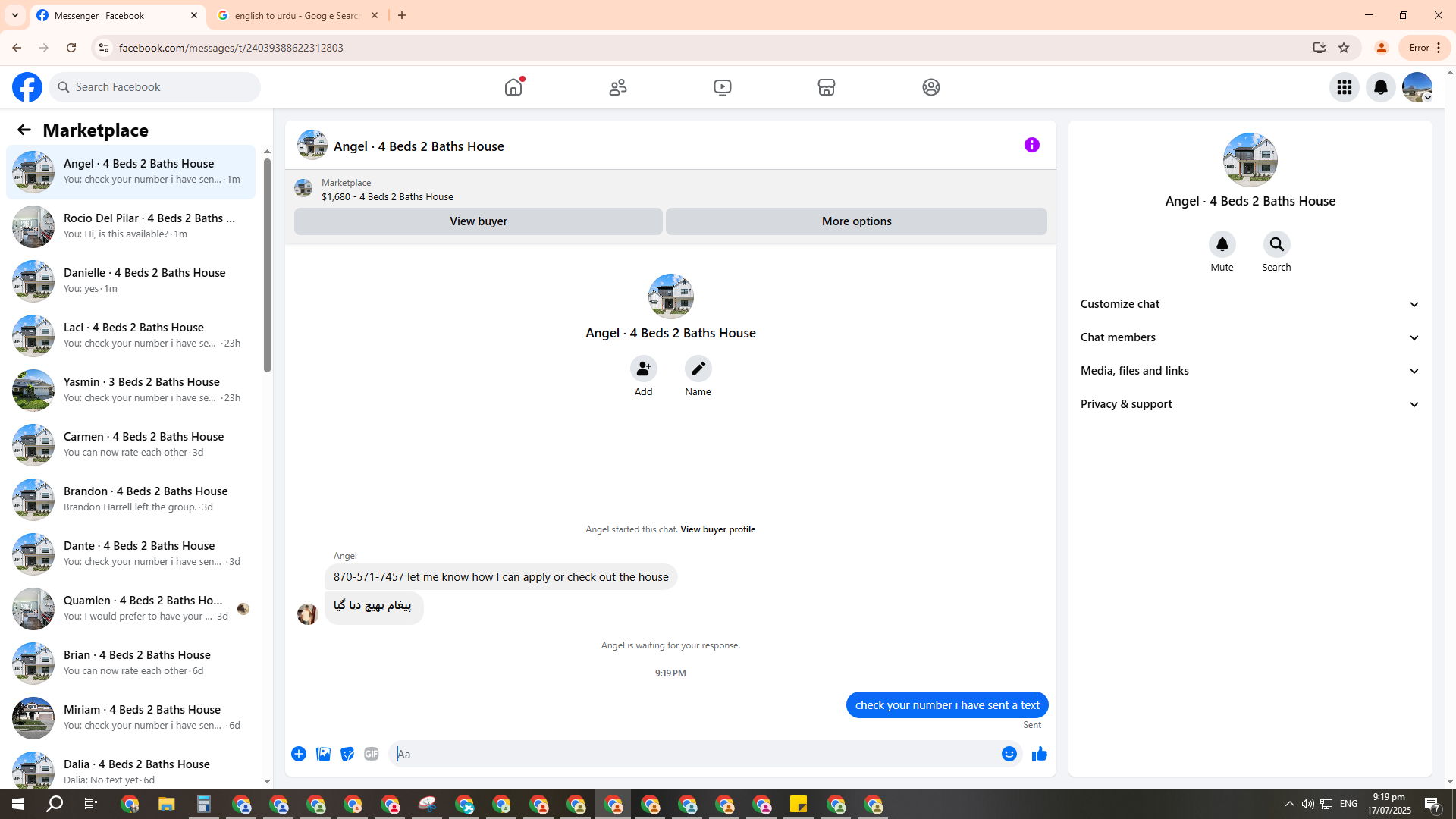
Task: Expand Chat members section
Action: tap(1250, 337)
